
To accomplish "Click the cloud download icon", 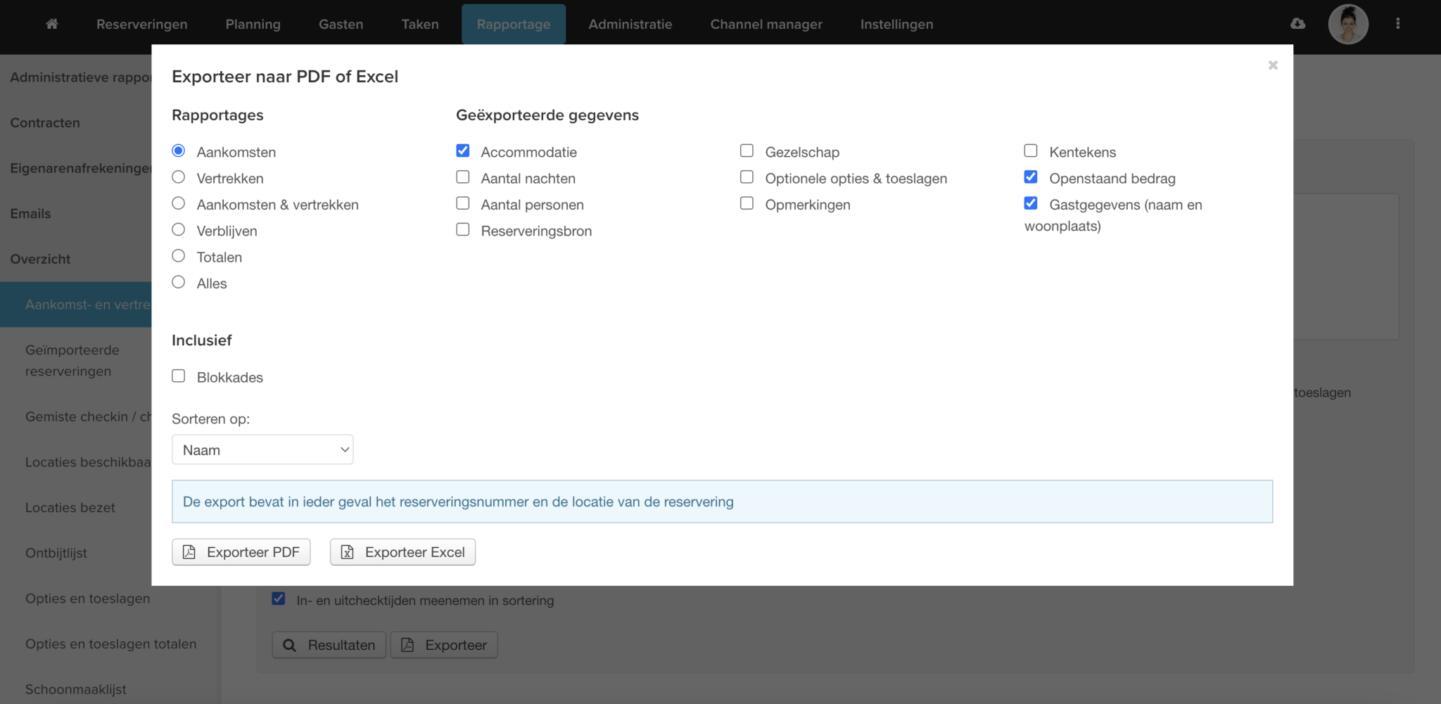I will (1298, 24).
